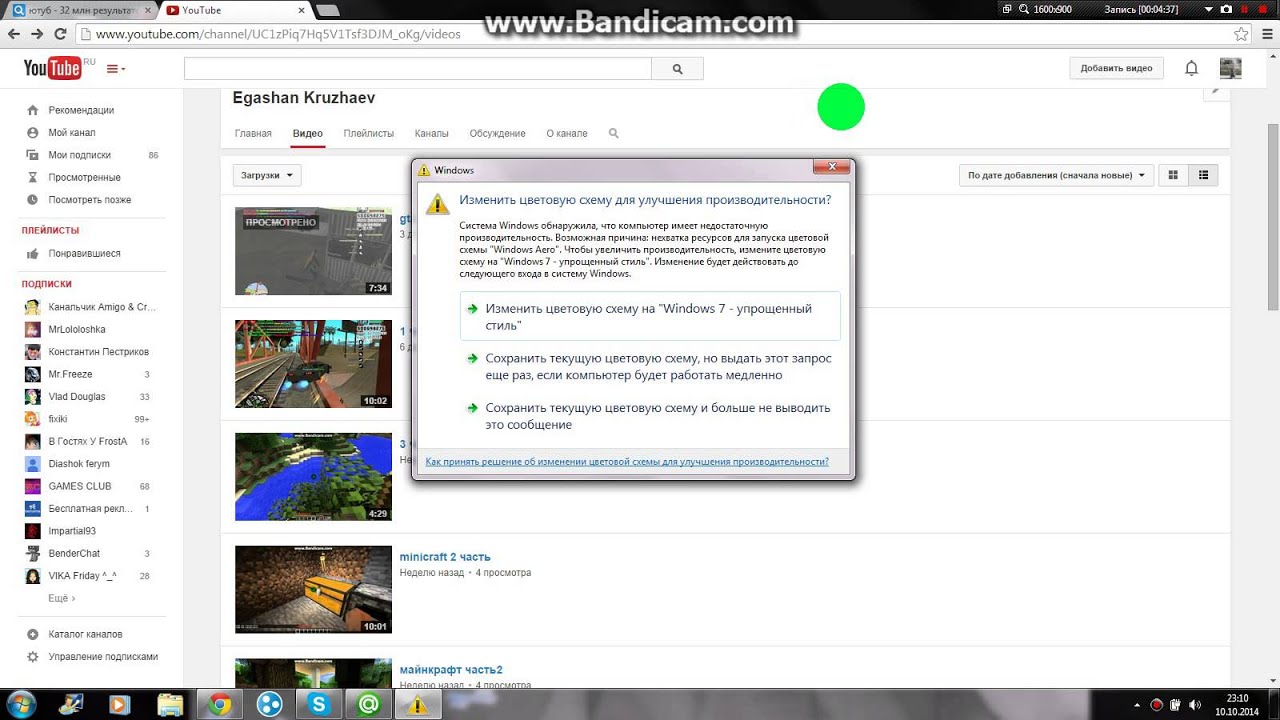Screen dimensions: 1280x720
Task: Click the browser back arrow
Action: (x=13, y=34)
